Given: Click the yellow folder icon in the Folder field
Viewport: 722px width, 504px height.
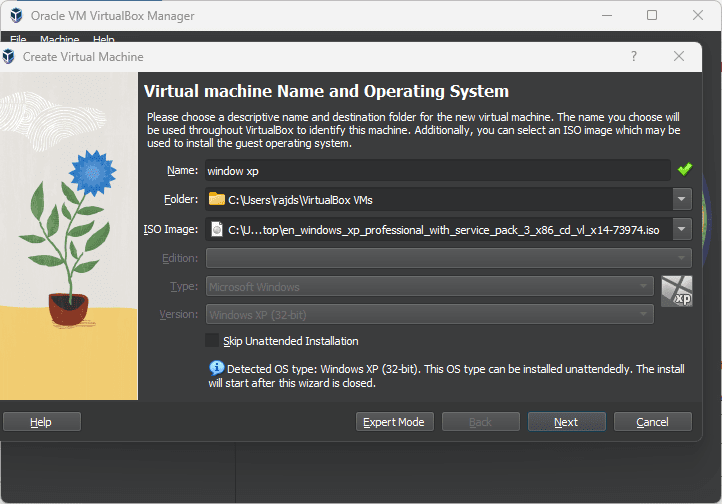Looking at the screenshot, I should (x=217, y=199).
